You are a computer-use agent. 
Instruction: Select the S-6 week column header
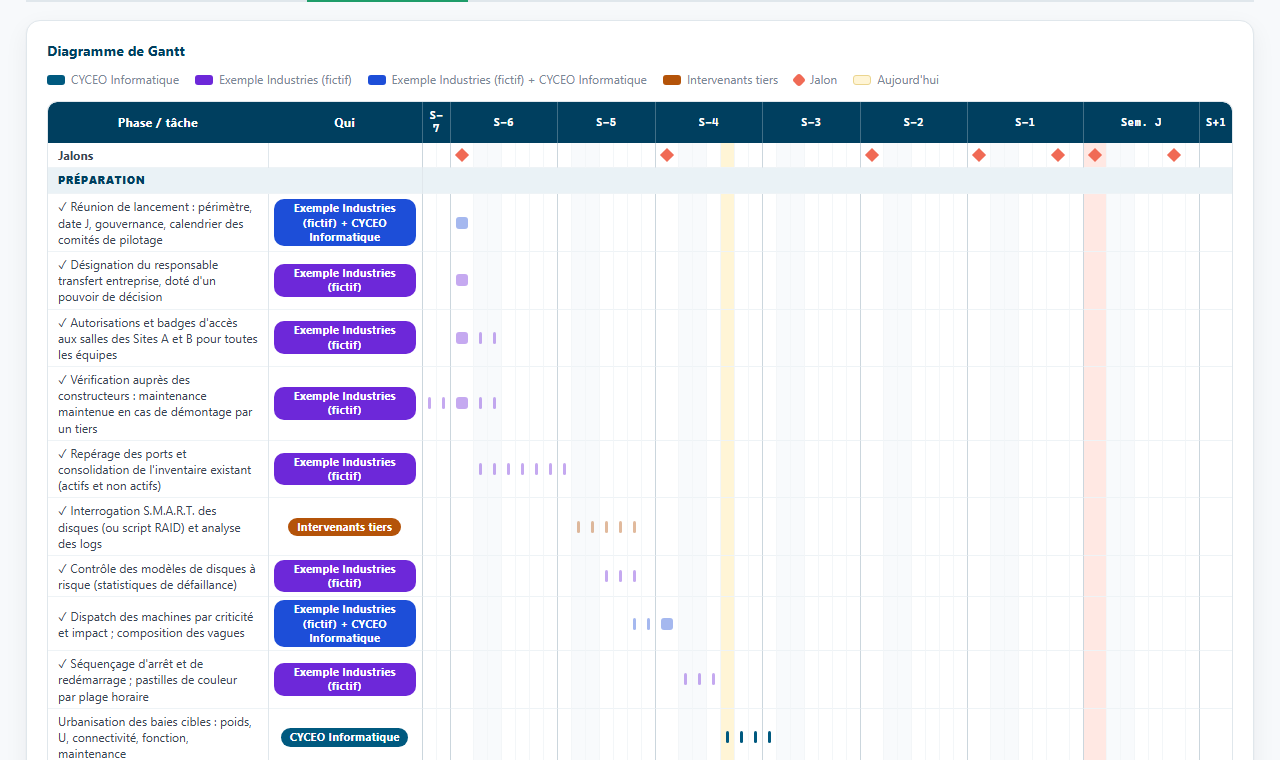pos(504,123)
